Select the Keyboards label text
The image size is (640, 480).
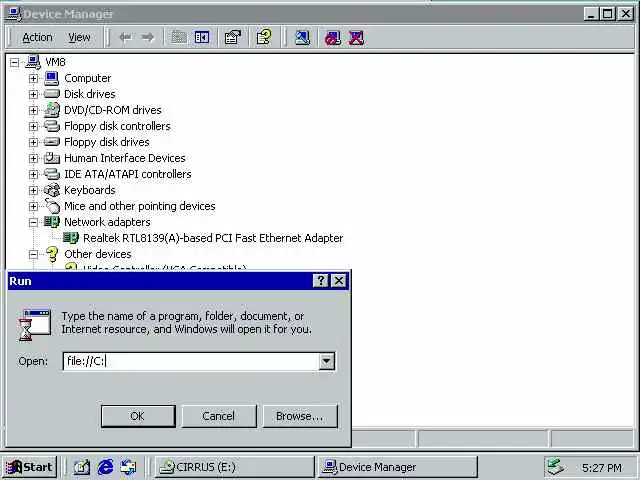tap(89, 190)
